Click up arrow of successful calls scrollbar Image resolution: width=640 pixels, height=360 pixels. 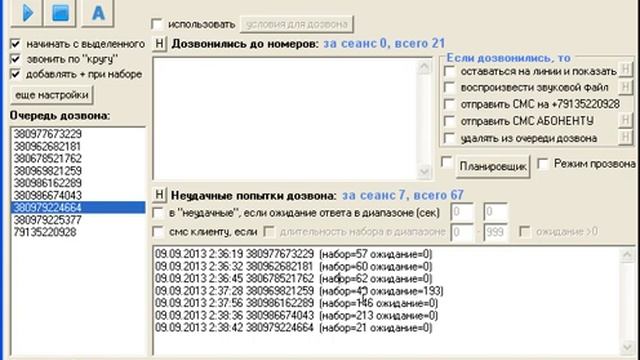424,67
